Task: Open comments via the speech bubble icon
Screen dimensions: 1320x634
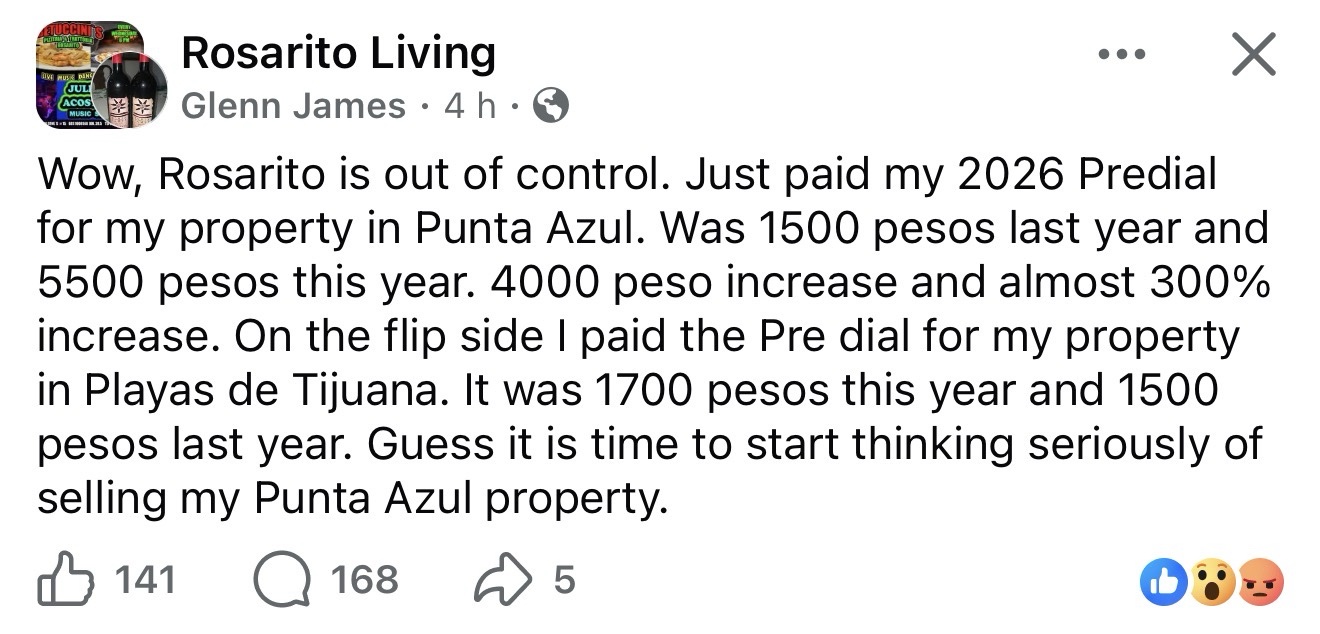Action: click(x=283, y=581)
